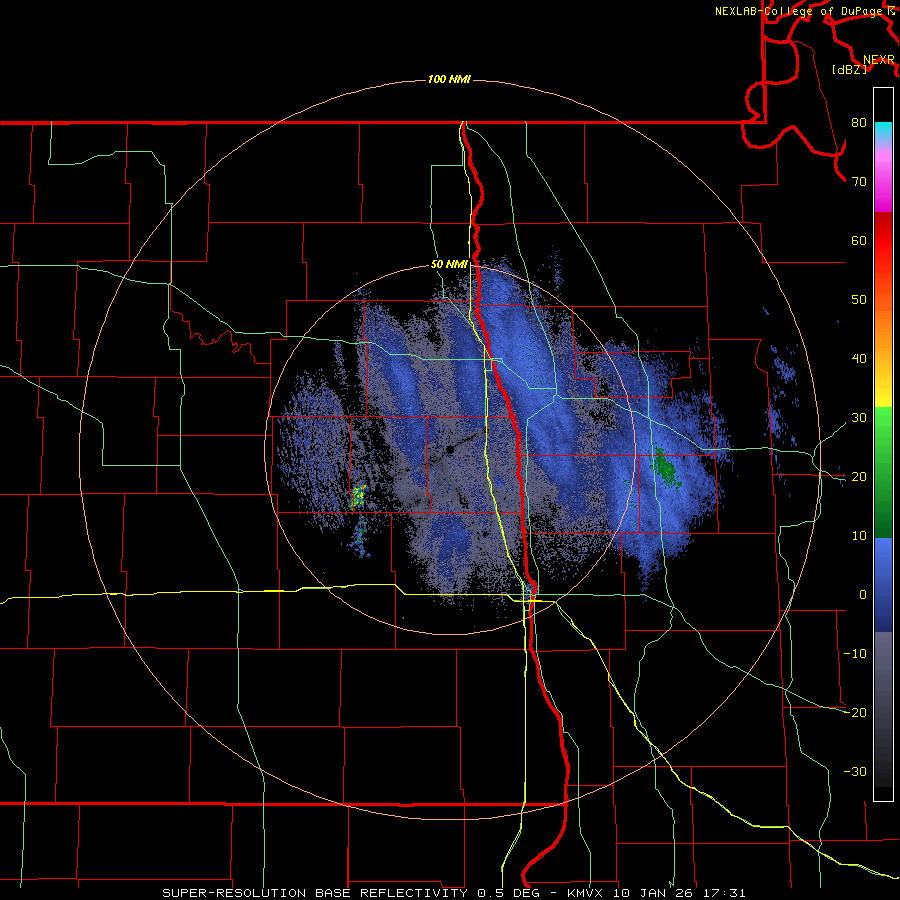Viewport: 900px width, 900px height.
Task: Click the -30 value on the dBZ scale
Action: [855, 772]
